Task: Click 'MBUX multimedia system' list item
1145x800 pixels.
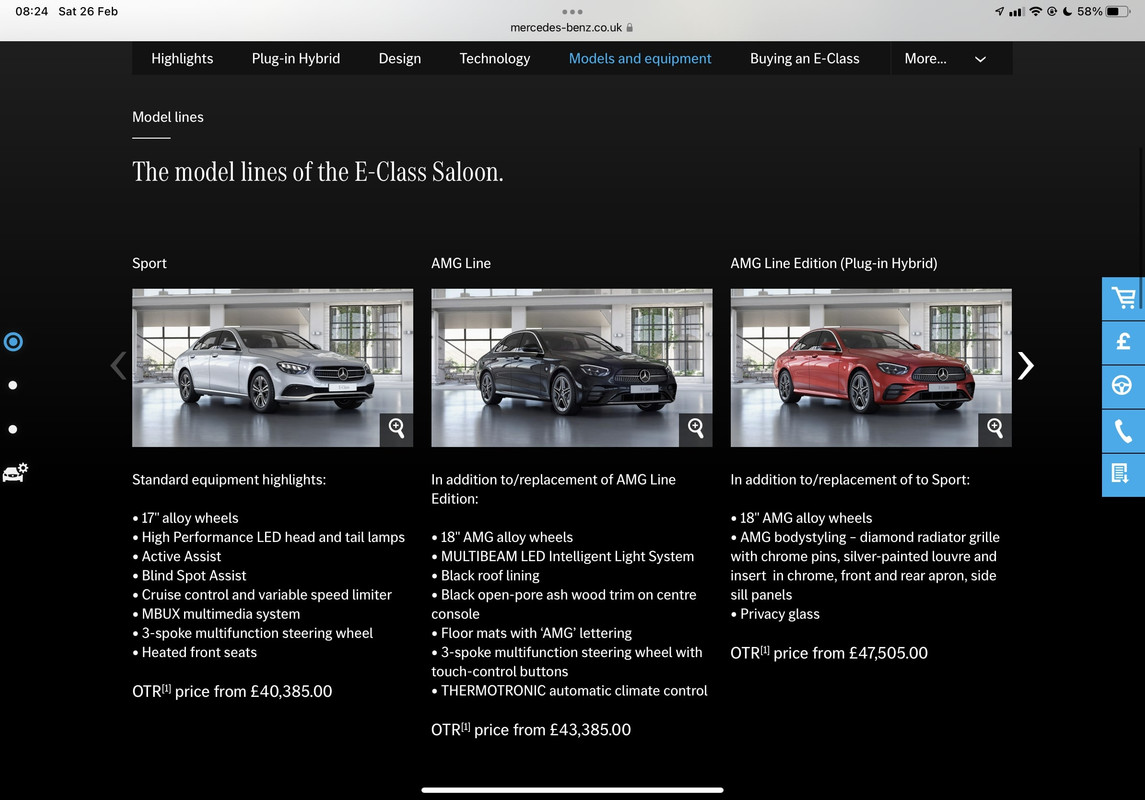Action: click(216, 614)
